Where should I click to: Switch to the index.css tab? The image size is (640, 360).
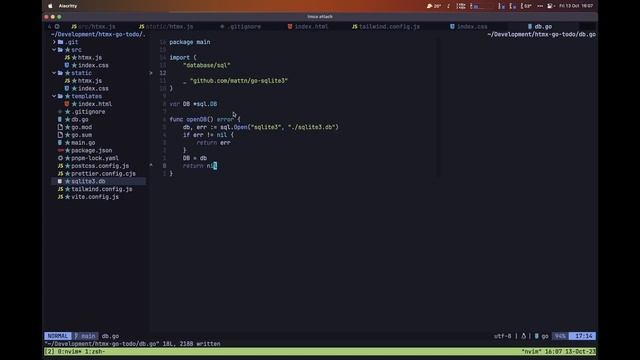point(469,27)
